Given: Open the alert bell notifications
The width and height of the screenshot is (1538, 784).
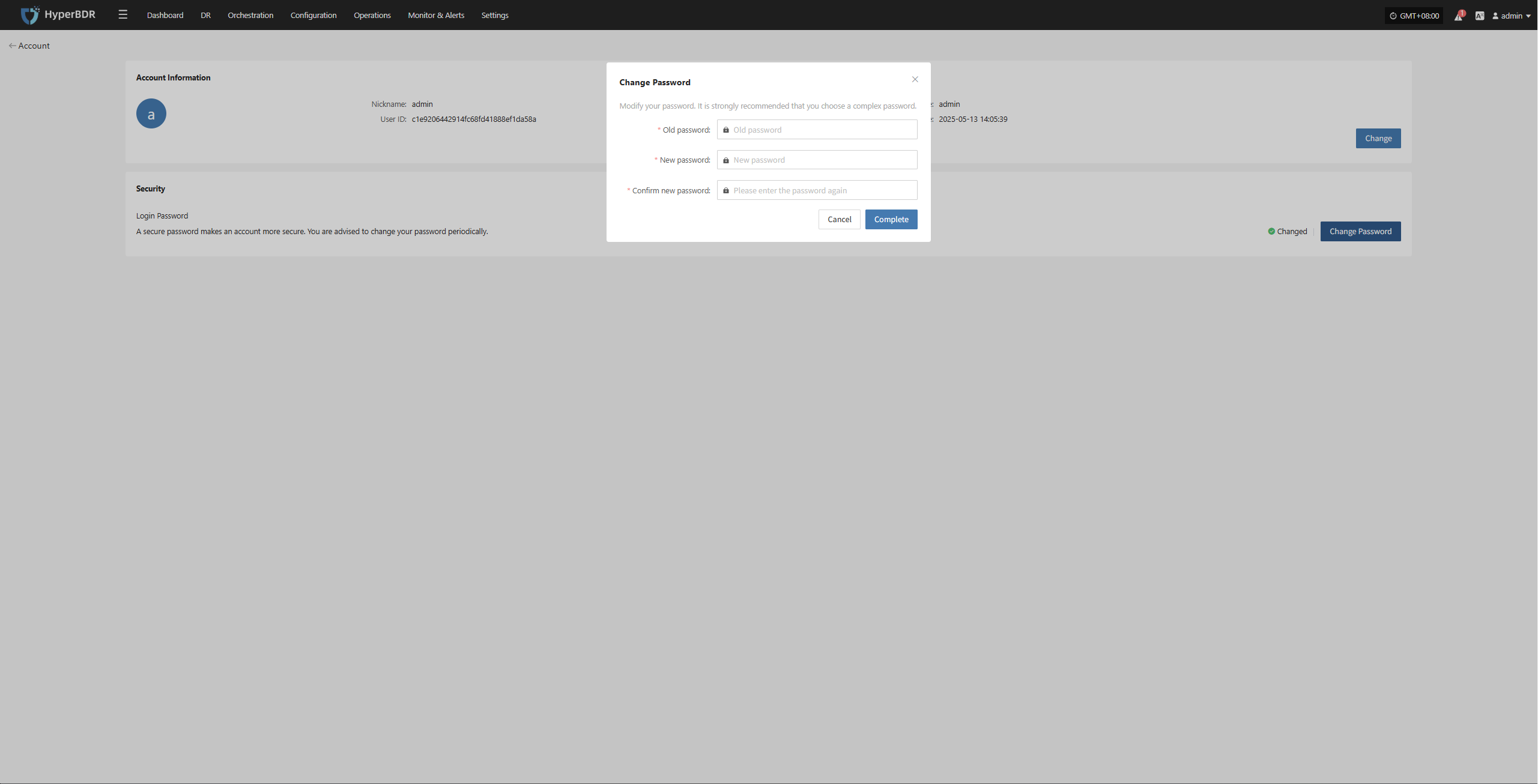Looking at the screenshot, I should [1459, 16].
